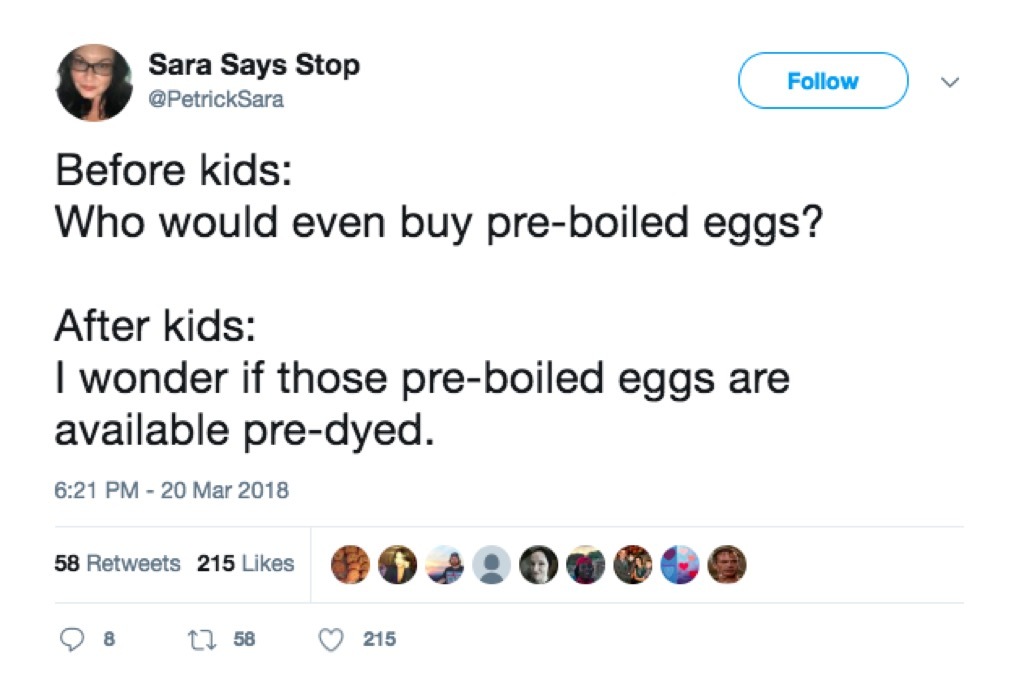Click the reply speech bubble icon
This screenshot has width=1024, height=685.
(x=73, y=639)
